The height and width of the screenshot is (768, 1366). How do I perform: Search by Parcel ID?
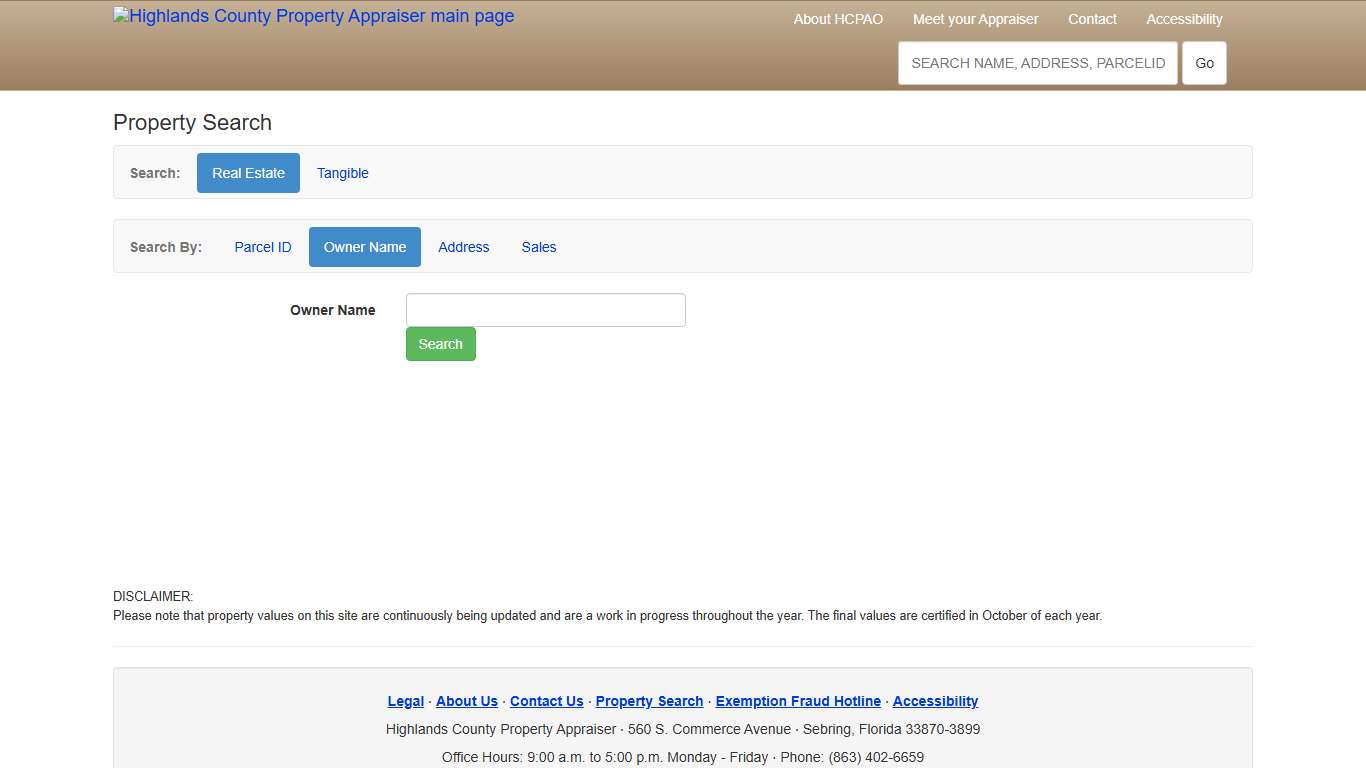(x=262, y=247)
